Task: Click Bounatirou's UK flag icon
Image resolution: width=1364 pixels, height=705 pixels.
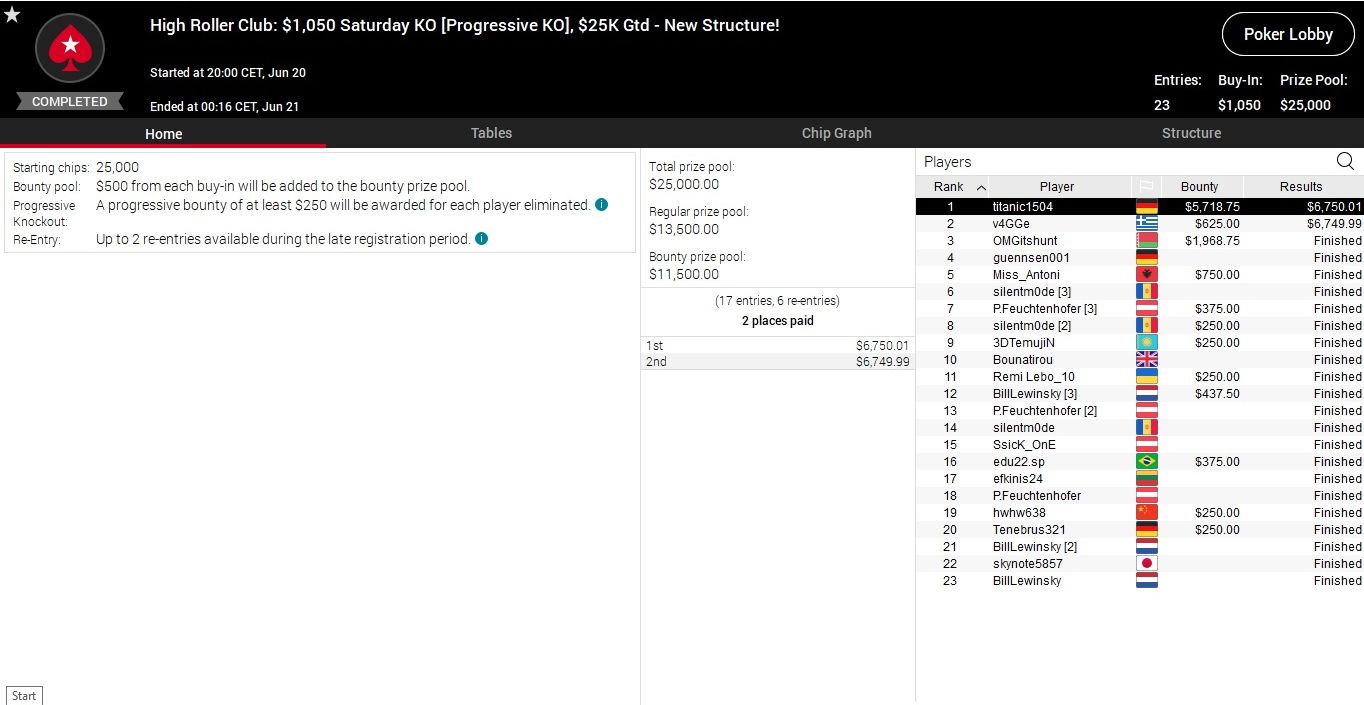Action: click(x=1146, y=360)
